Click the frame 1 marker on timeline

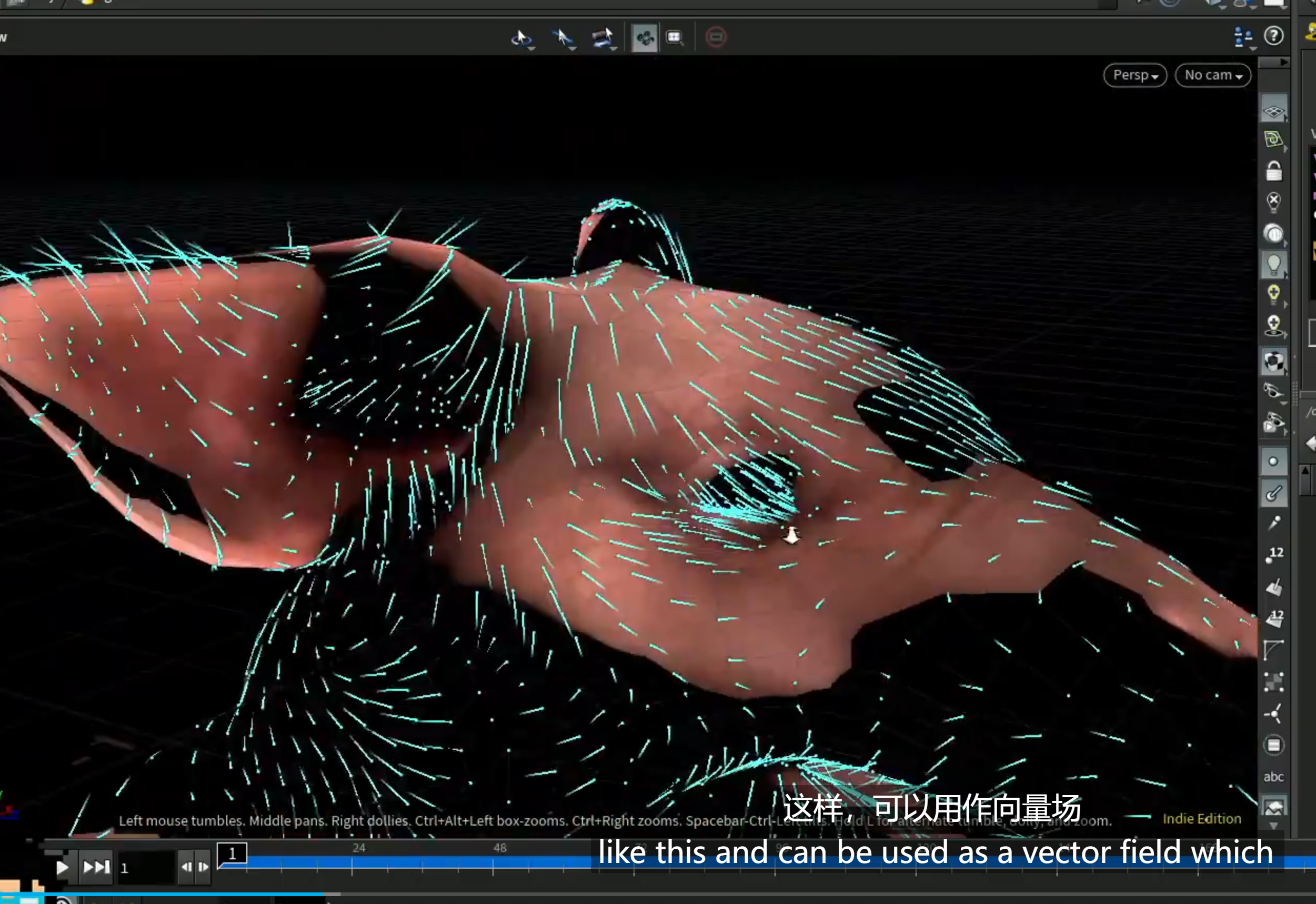pyautogui.click(x=232, y=853)
